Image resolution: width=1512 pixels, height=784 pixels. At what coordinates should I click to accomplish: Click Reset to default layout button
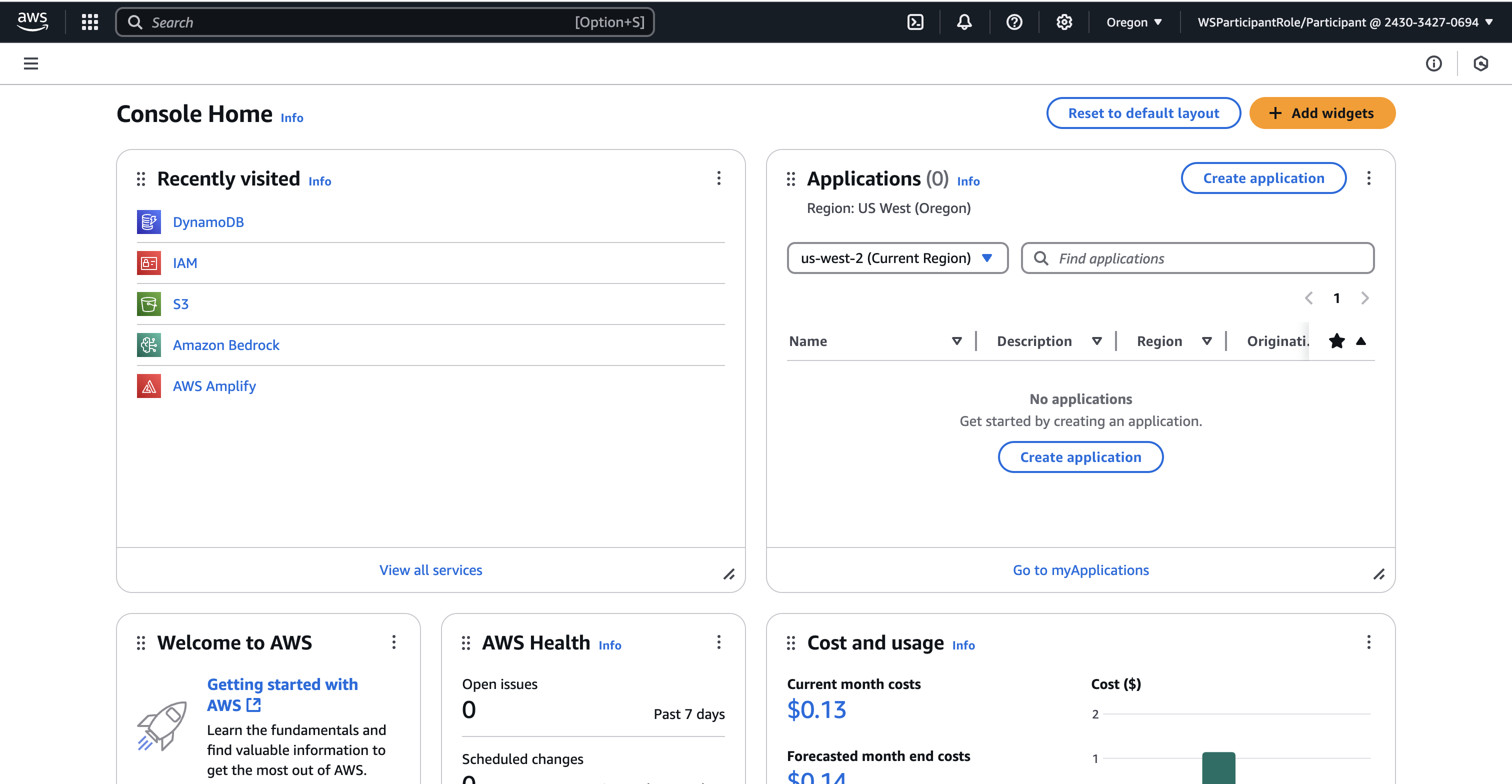[x=1143, y=113]
